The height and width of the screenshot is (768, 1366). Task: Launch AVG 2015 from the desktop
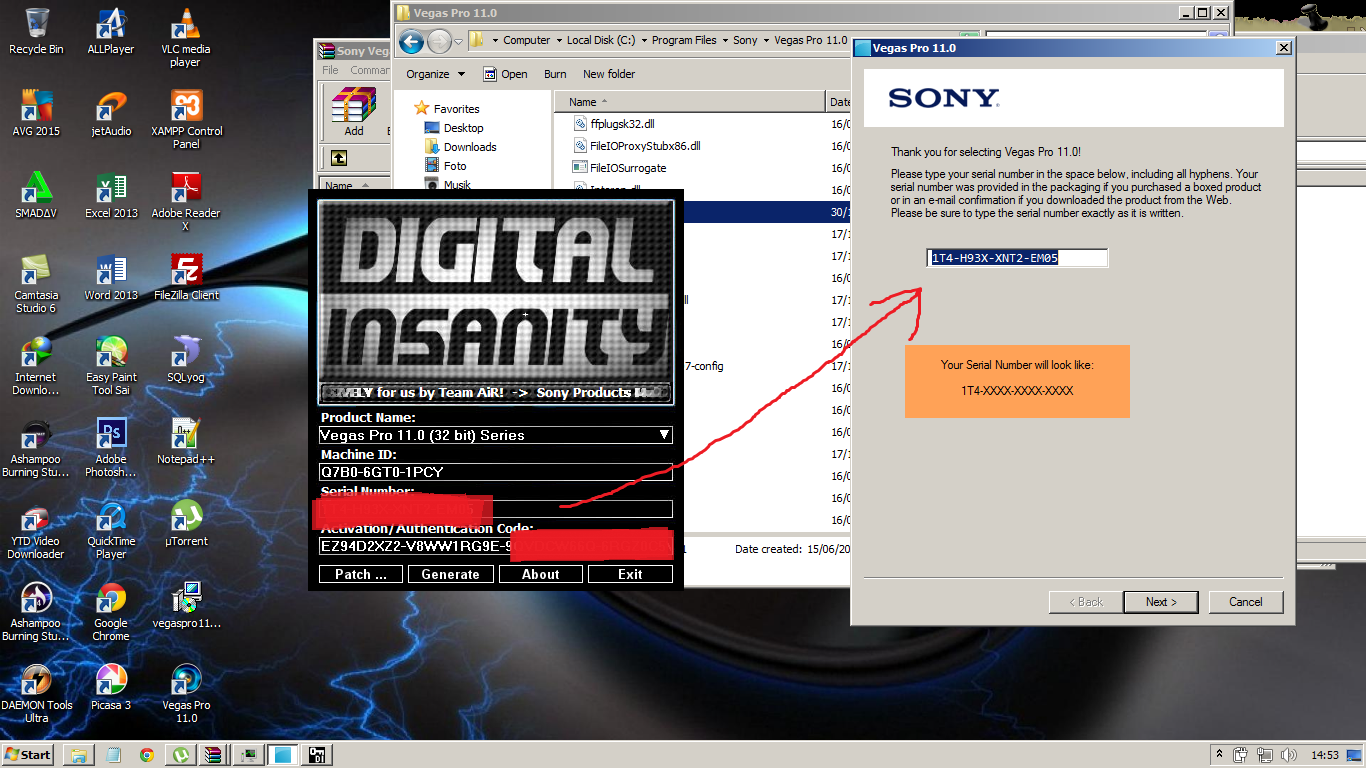pyautogui.click(x=36, y=113)
